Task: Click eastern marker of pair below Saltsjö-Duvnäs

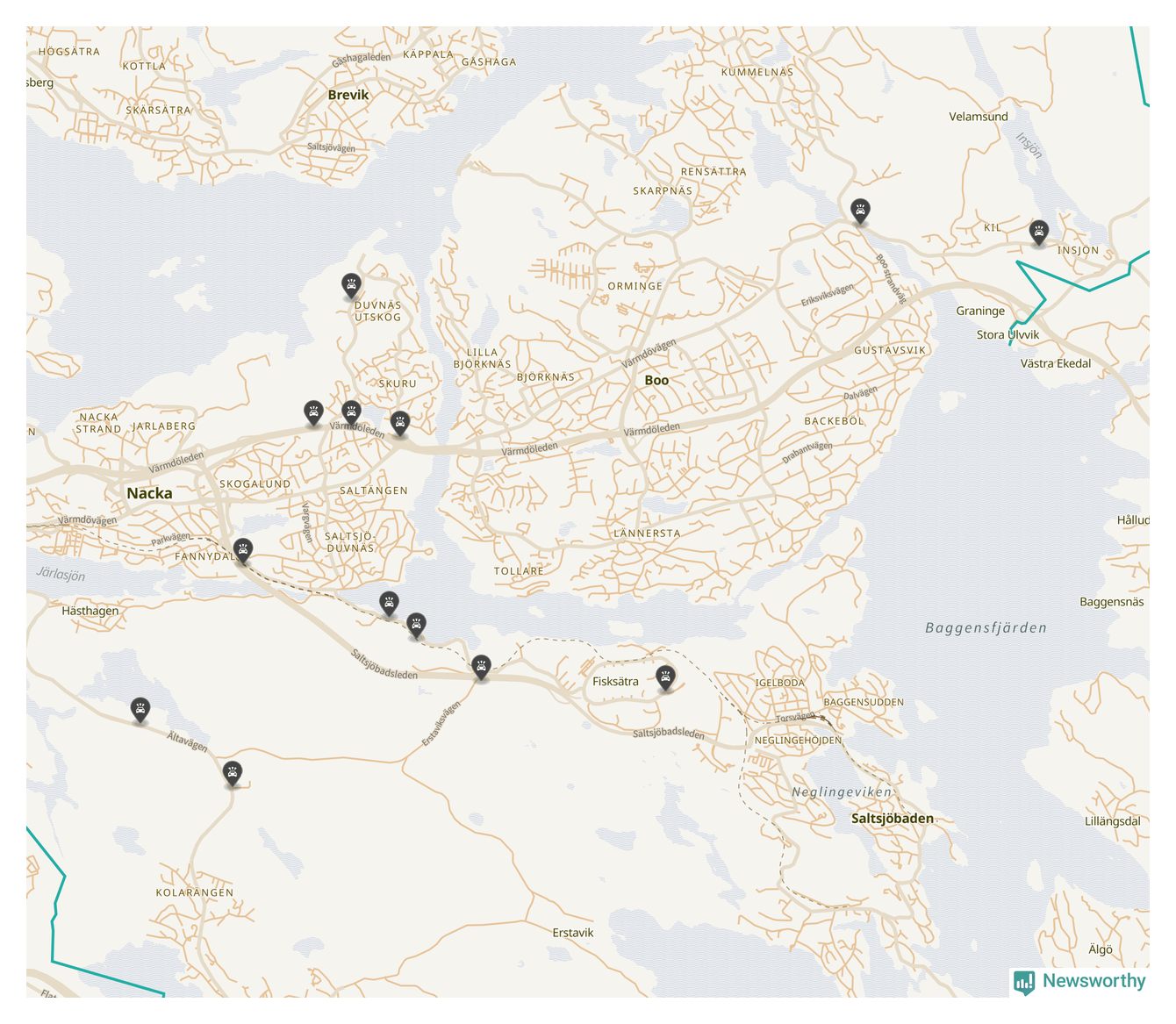Action: coord(417,624)
